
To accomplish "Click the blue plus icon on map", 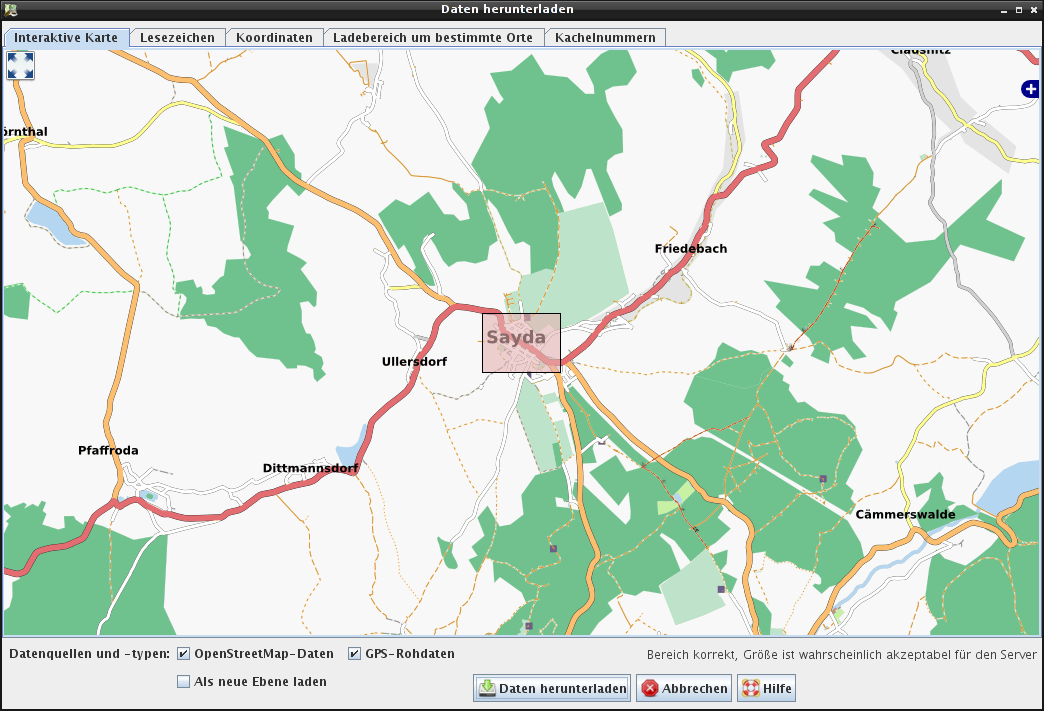I will pyautogui.click(x=1030, y=89).
